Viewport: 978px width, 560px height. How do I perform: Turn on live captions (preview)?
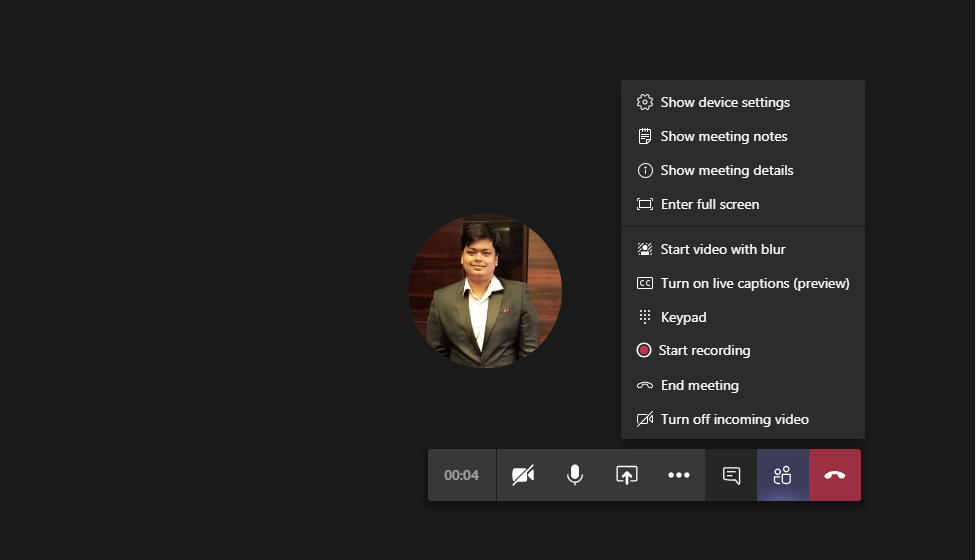pyautogui.click(x=743, y=283)
